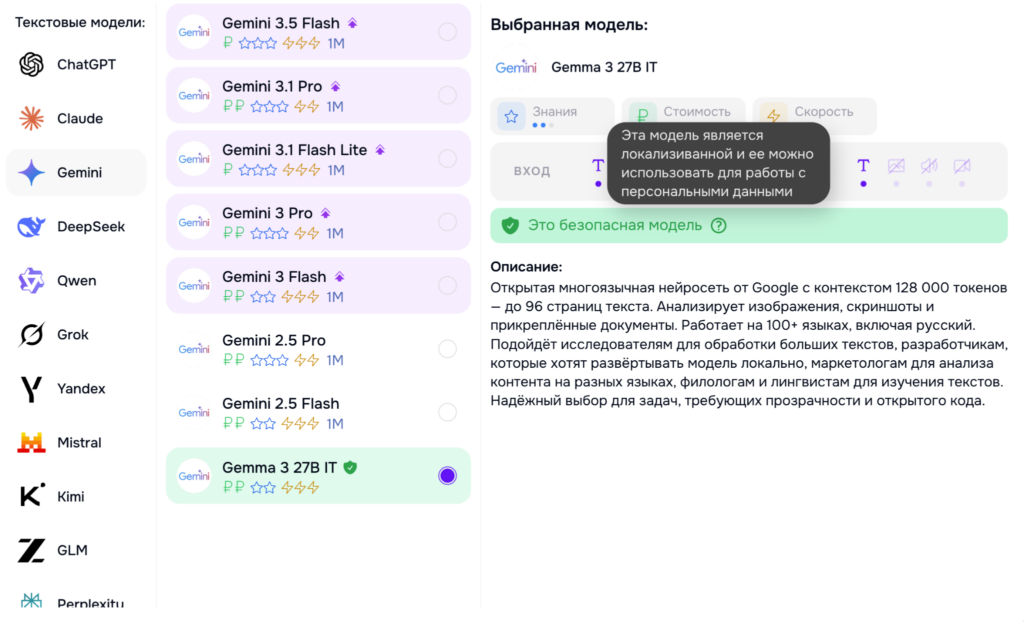Click the green shield badge beside Gemma 3 27B IT

(351, 467)
